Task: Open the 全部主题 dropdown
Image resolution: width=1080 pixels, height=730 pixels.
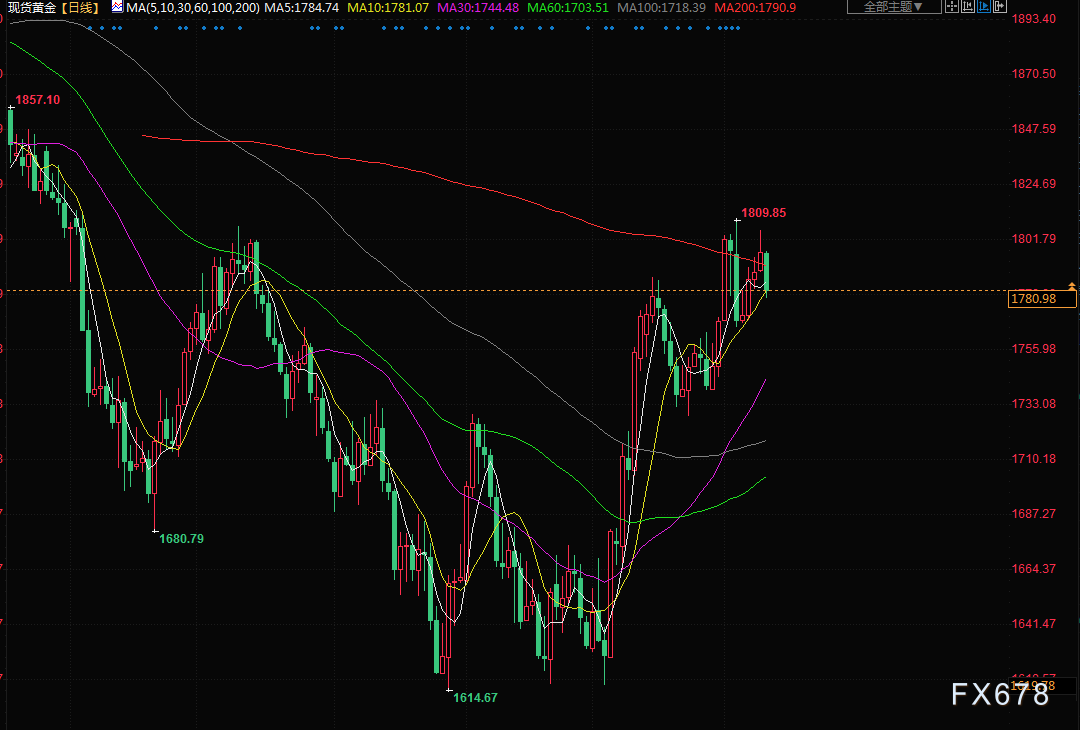Action: pyautogui.click(x=893, y=7)
